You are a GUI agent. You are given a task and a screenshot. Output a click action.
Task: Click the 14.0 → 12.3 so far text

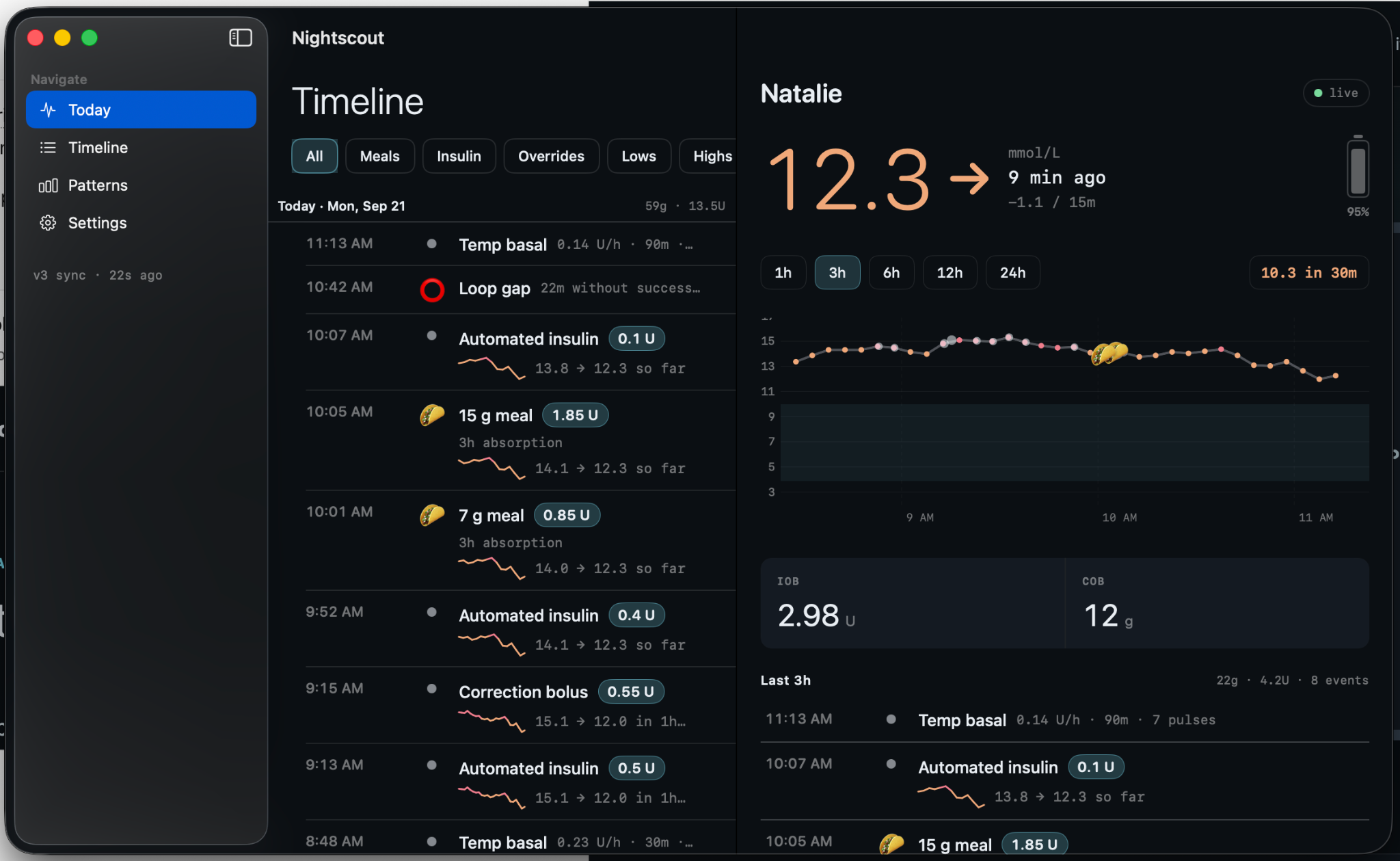point(610,568)
